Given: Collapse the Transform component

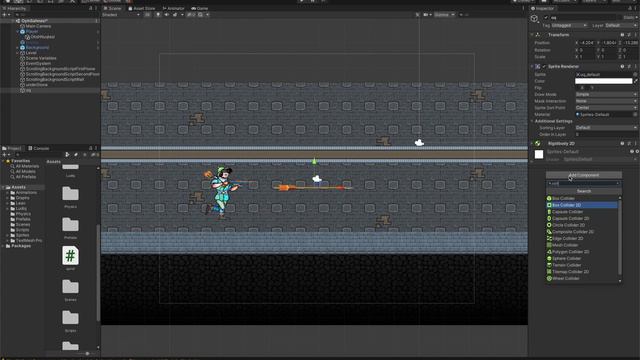Looking at the screenshot, I should coord(532,35).
